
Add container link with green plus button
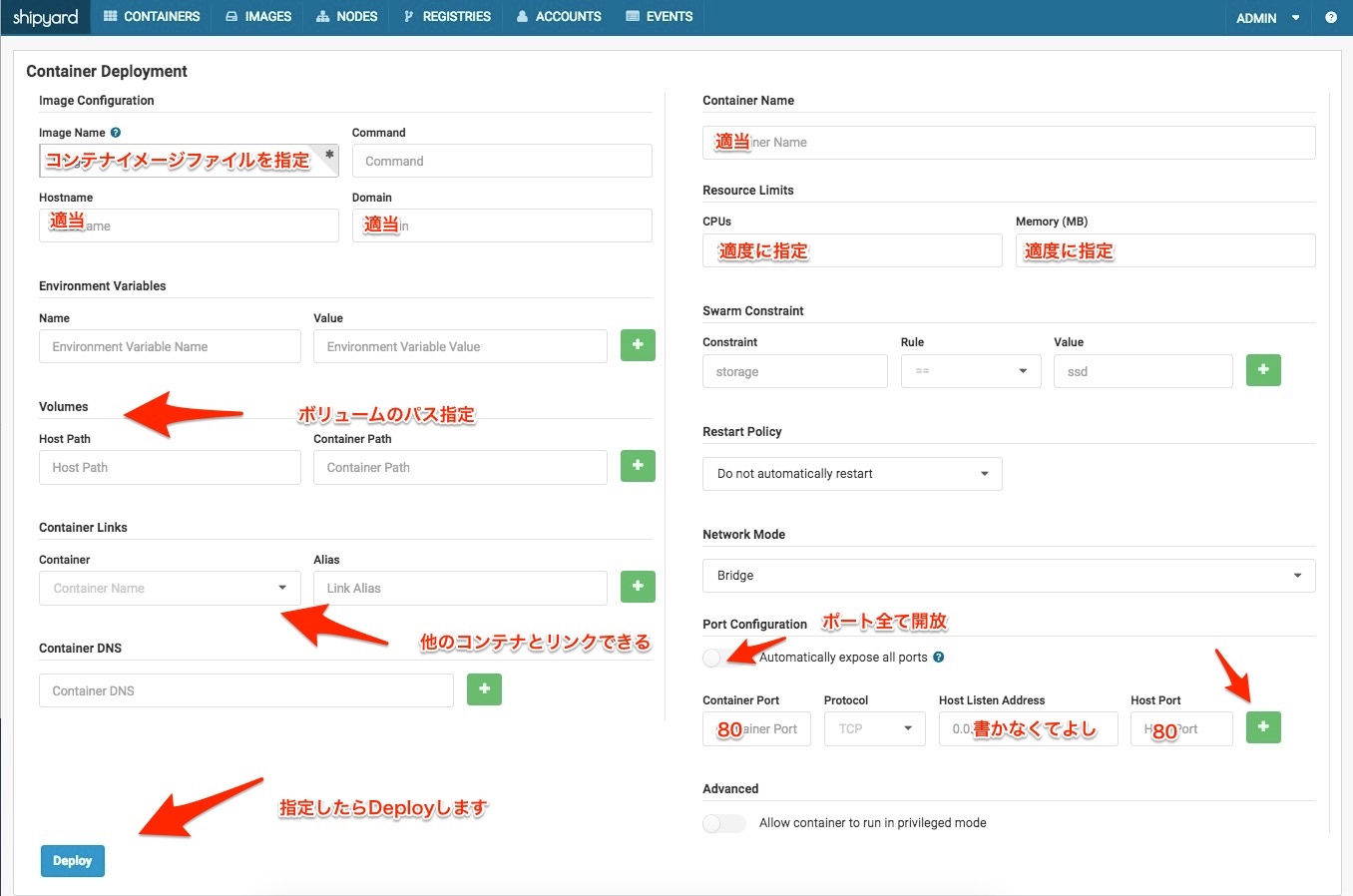point(638,587)
